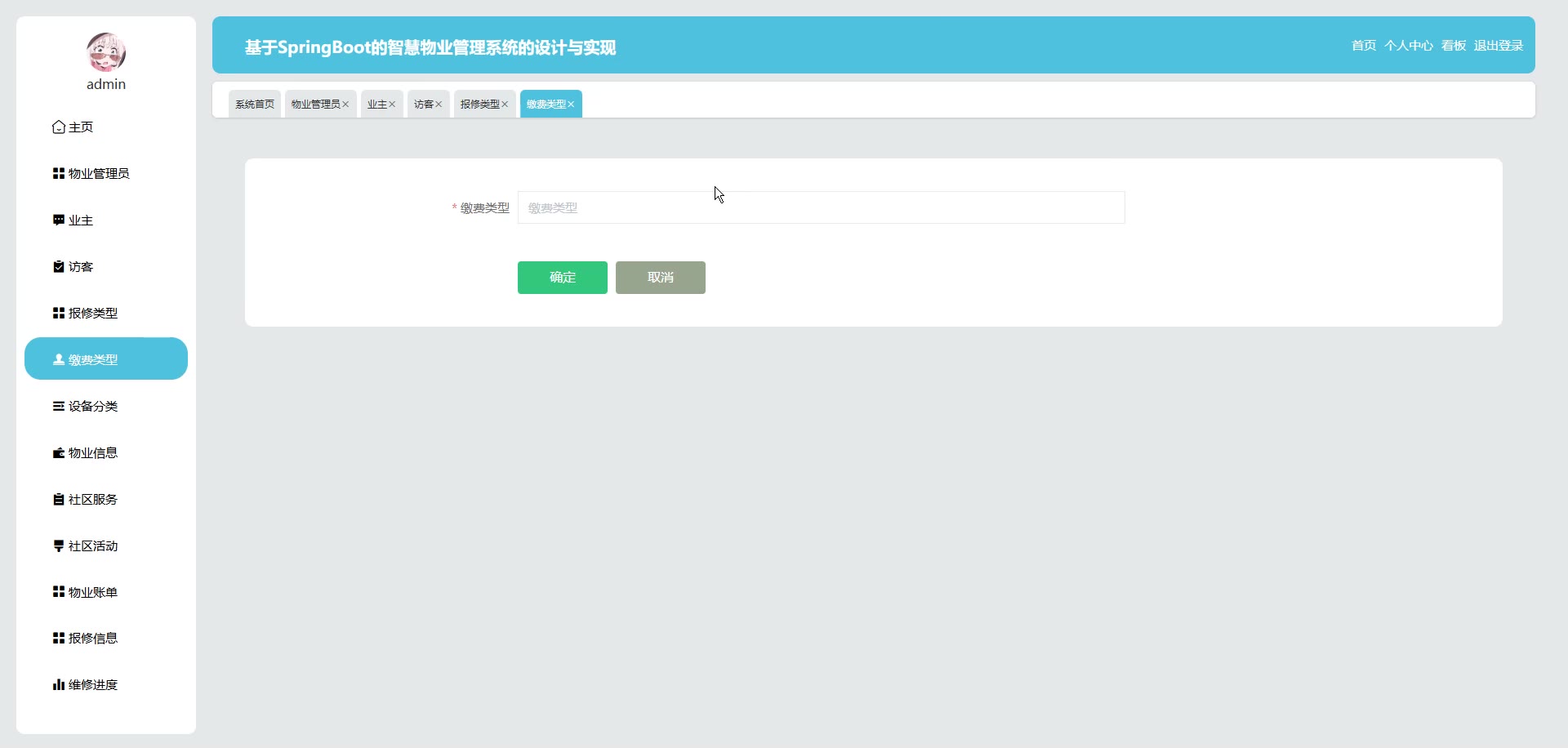Open 个人中心 in the header
The width and height of the screenshot is (1568, 748).
click(1409, 46)
